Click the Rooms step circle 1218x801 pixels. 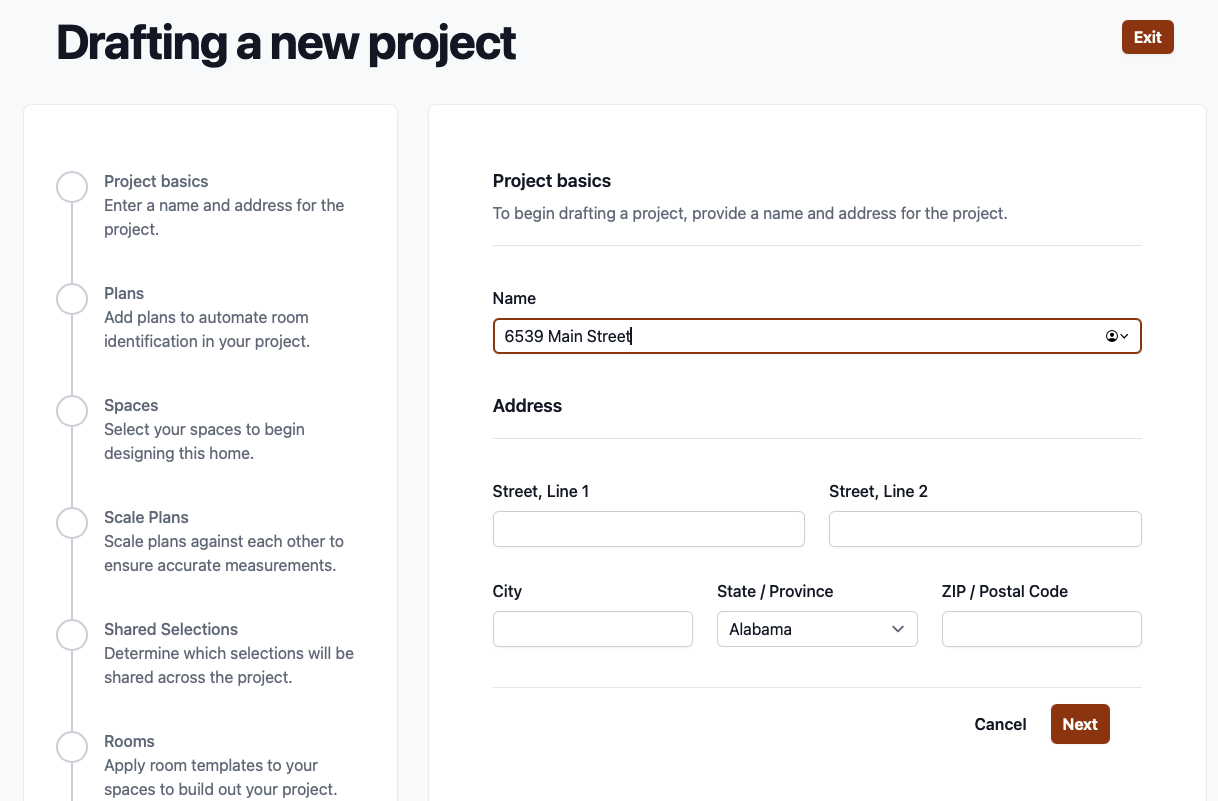point(72,747)
